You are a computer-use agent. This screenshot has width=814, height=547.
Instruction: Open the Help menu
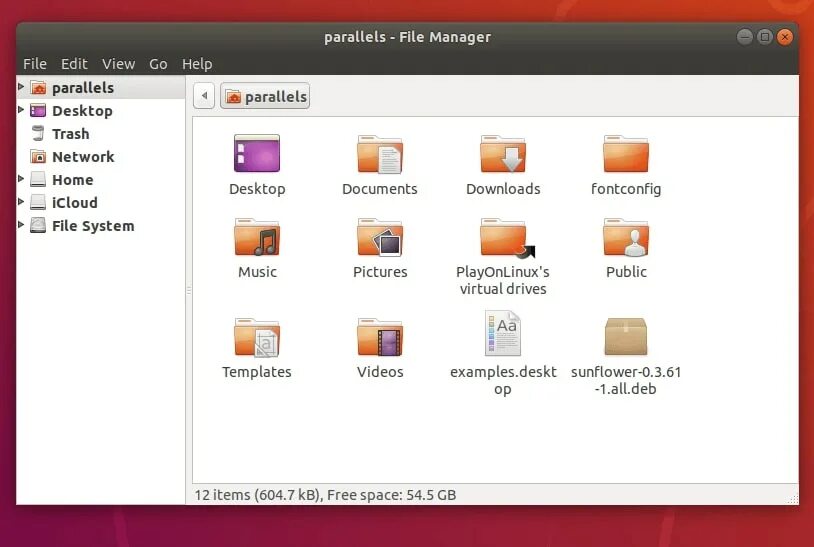[x=197, y=64]
